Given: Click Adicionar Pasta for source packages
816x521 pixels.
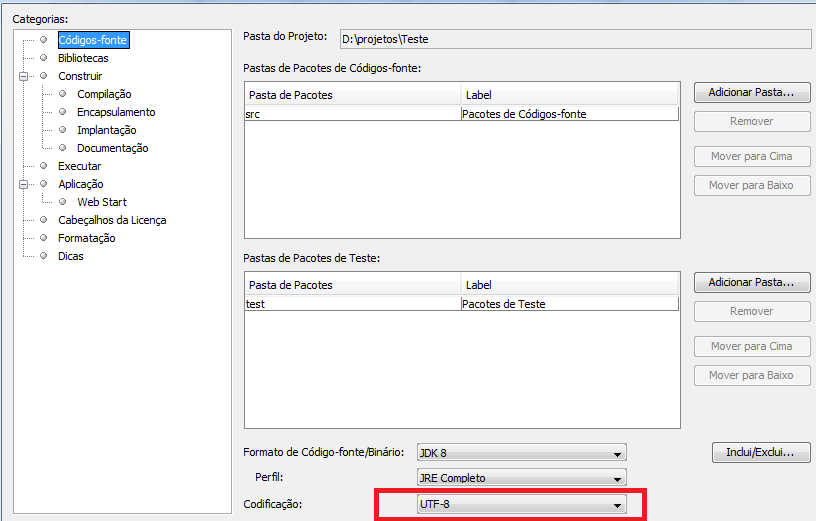Looking at the screenshot, I should click(x=752, y=92).
